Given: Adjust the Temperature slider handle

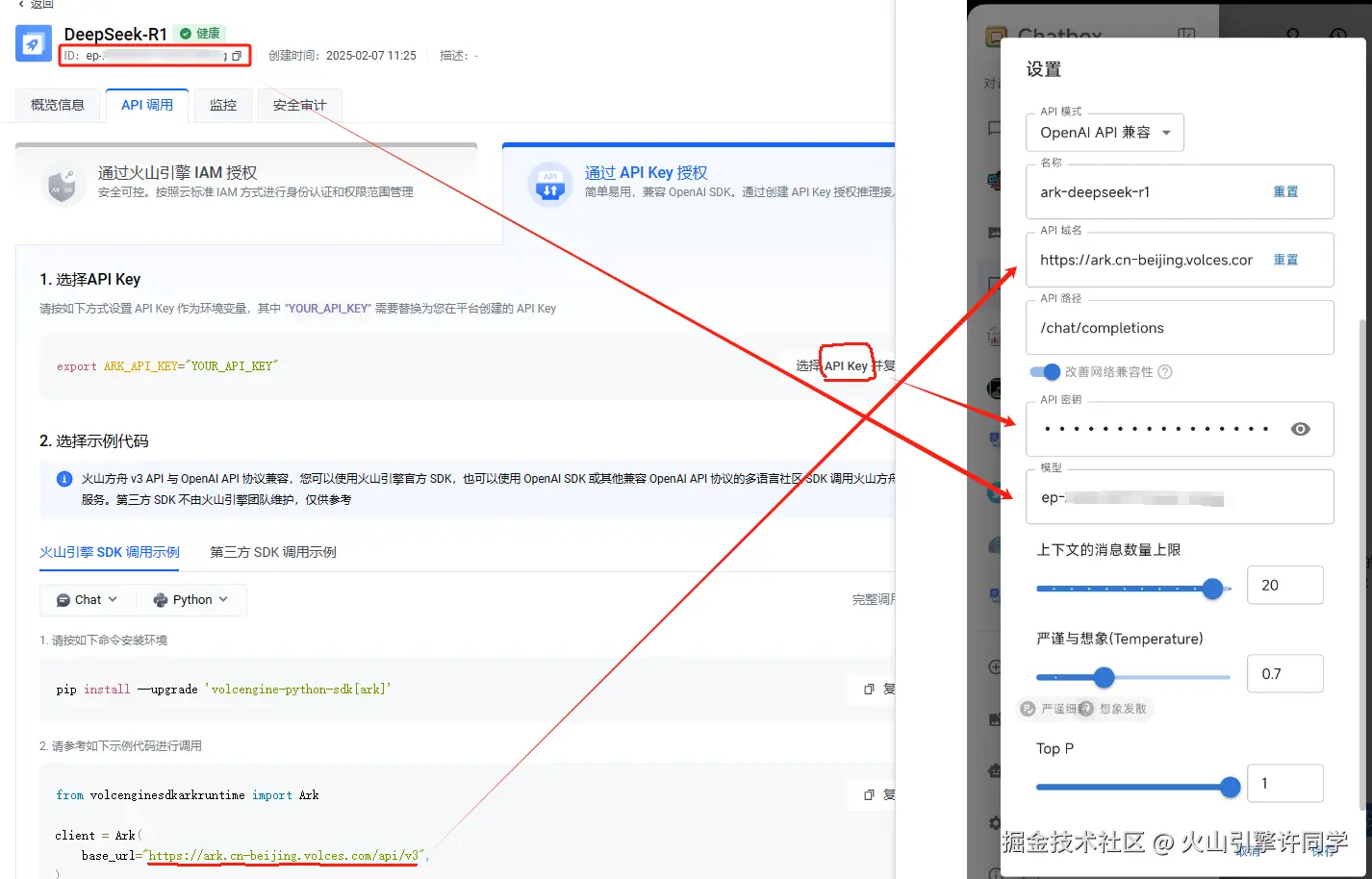Looking at the screenshot, I should pyautogui.click(x=1105, y=678).
